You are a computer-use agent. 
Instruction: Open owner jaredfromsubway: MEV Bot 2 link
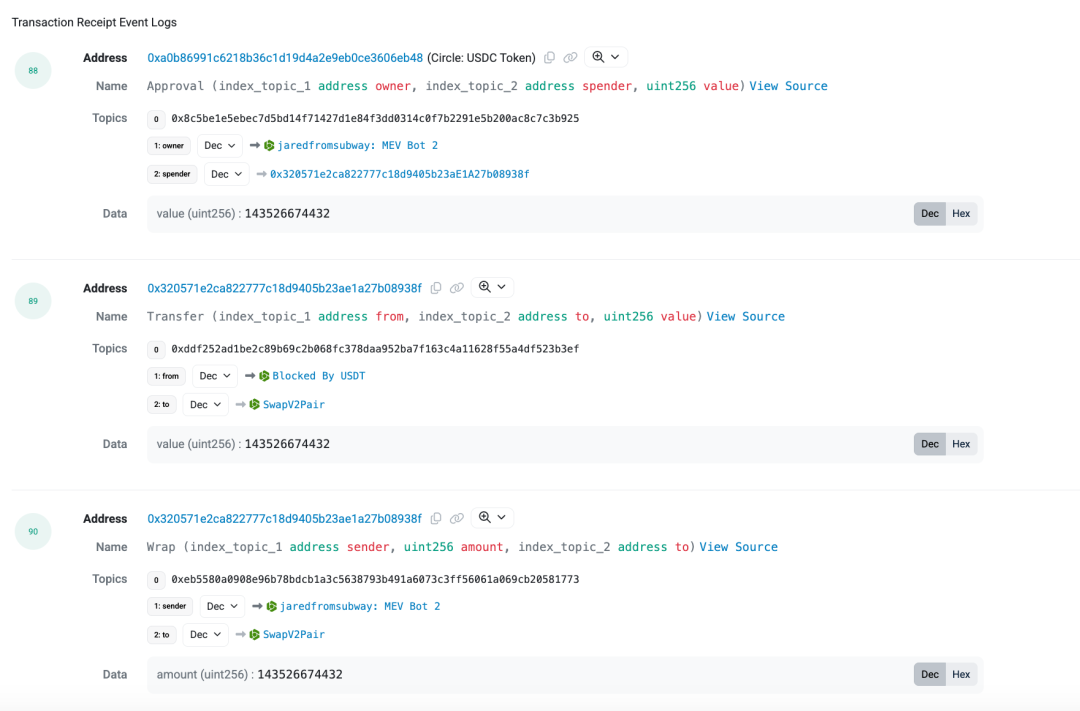coord(357,145)
